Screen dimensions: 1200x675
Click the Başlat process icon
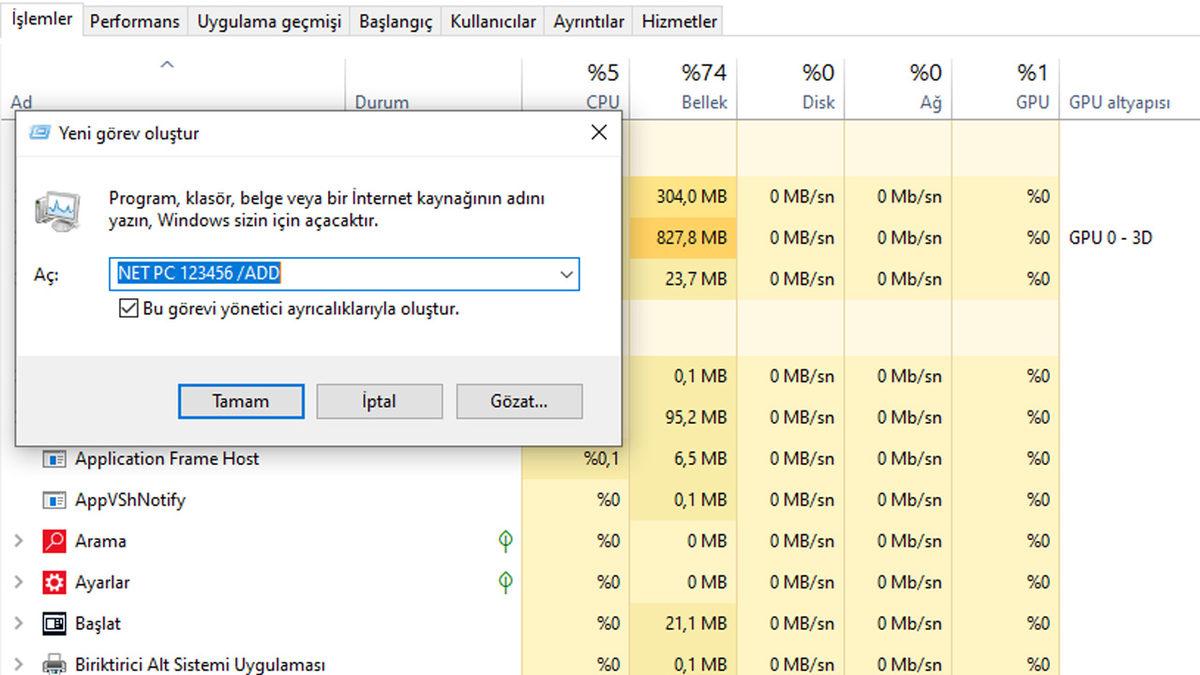(x=53, y=622)
